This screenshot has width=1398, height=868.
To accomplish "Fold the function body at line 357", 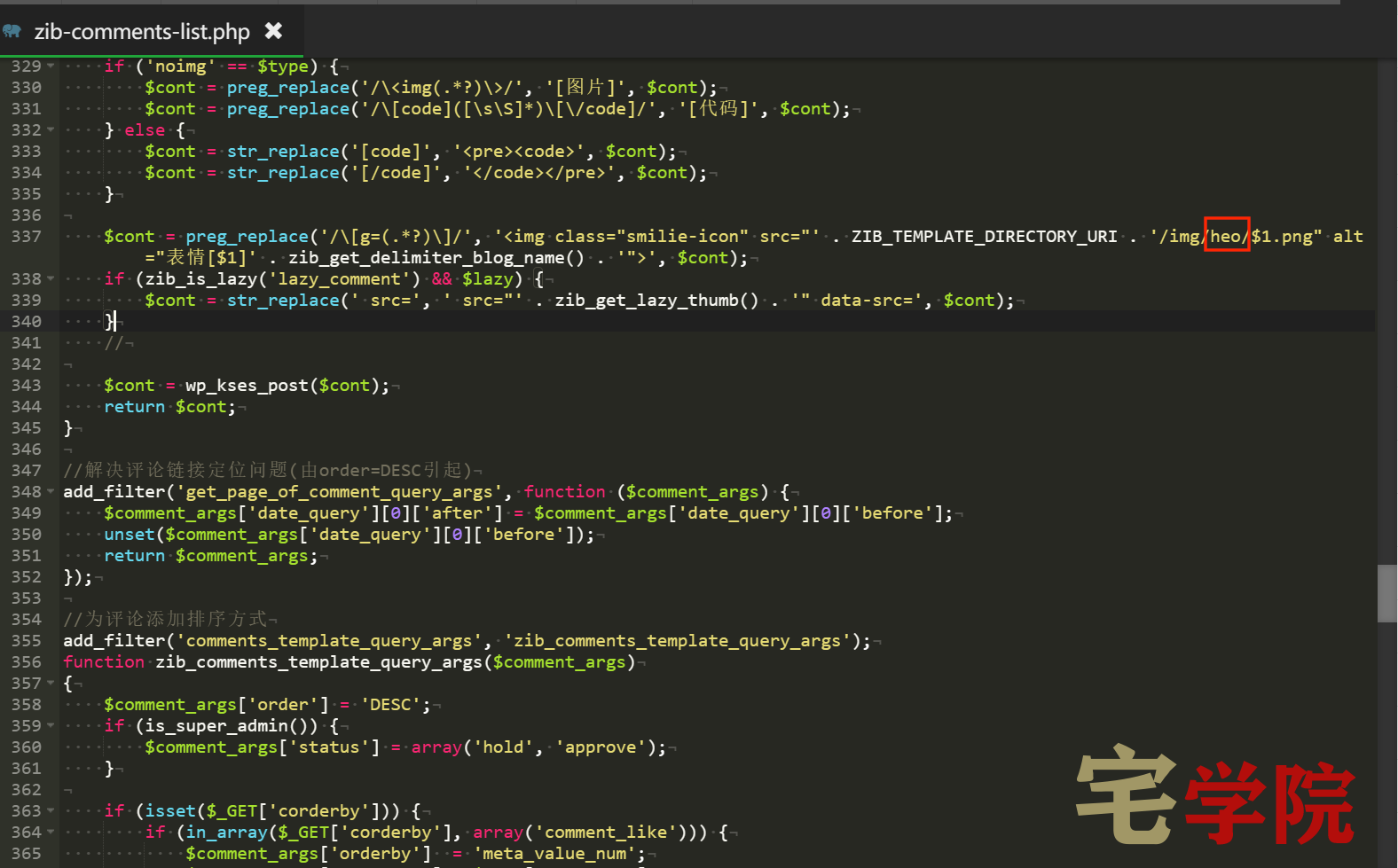I will (x=51, y=684).
